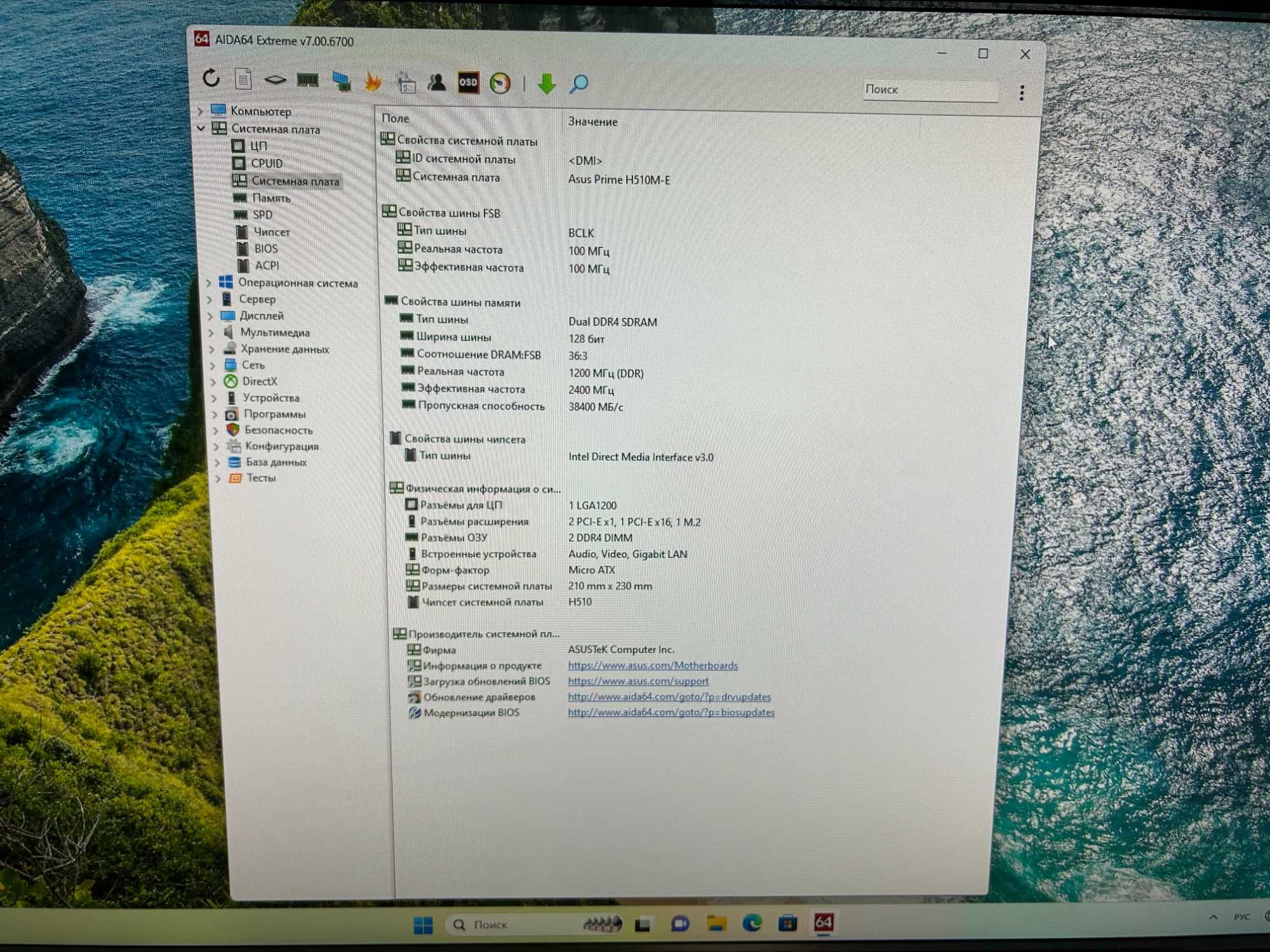1270x952 pixels.
Task: Open the chat camera icon on taskbar
Action: pos(679,924)
